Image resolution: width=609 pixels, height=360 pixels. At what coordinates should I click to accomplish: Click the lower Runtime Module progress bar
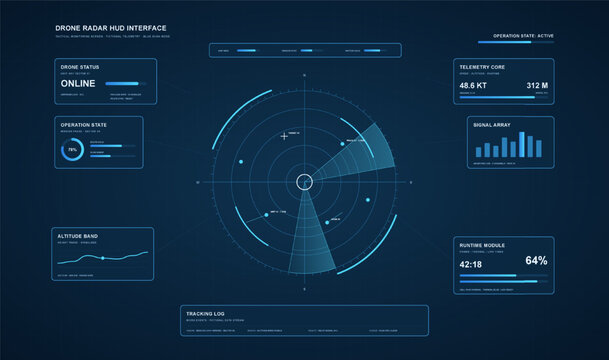(x=504, y=282)
